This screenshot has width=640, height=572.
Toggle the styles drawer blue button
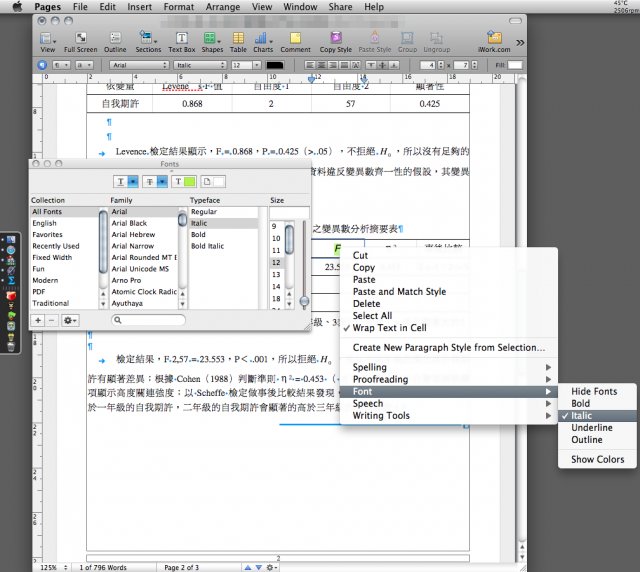pos(42,65)
